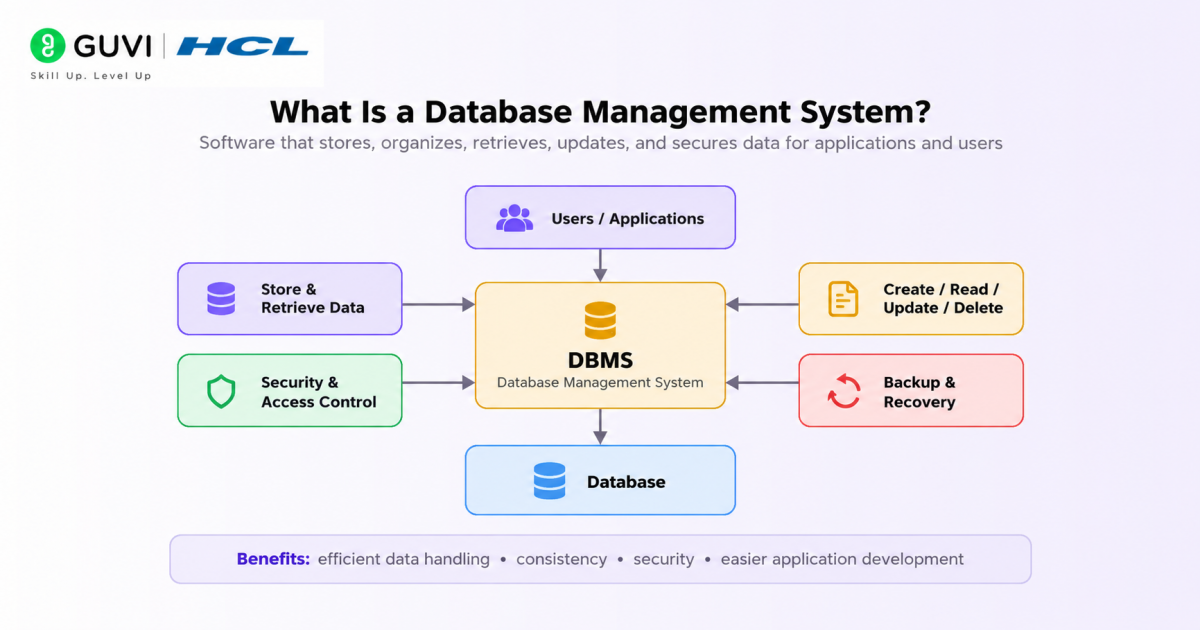Click the green GUVI logo icon
Screen dimensions: 1200x630
(x=48, y=45)
